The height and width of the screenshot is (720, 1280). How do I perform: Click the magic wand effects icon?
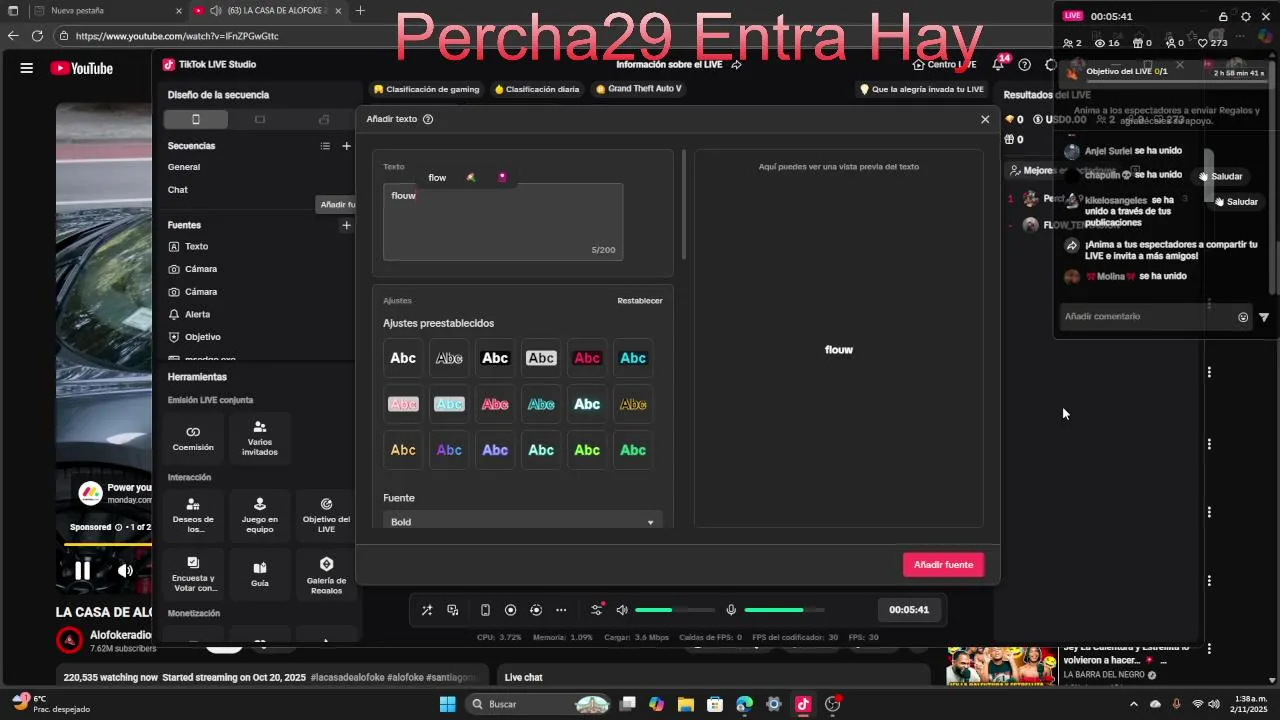pyautogui.click(x=427, y=610)
